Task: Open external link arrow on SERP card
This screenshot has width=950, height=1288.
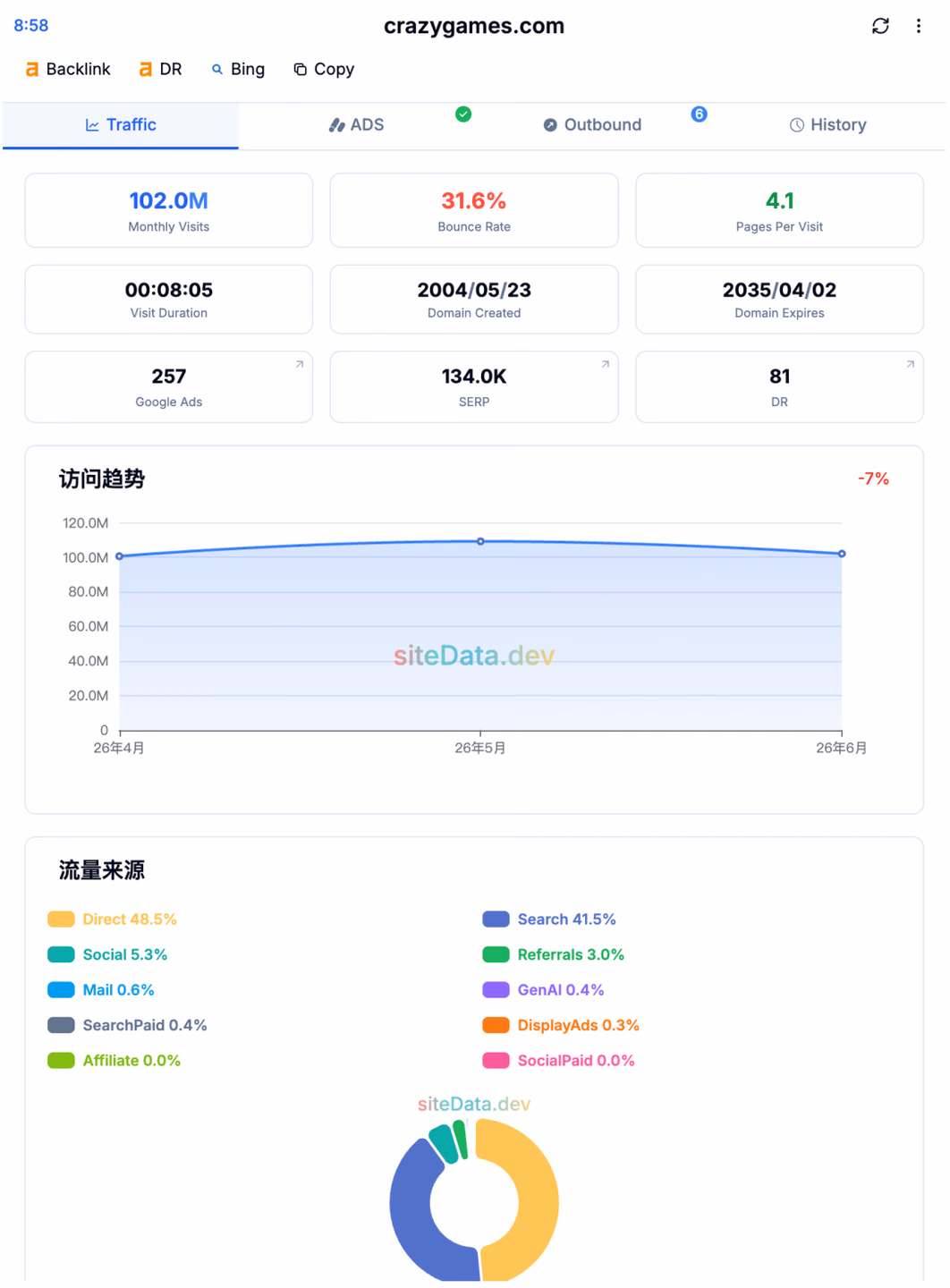Action: (606, 364)
